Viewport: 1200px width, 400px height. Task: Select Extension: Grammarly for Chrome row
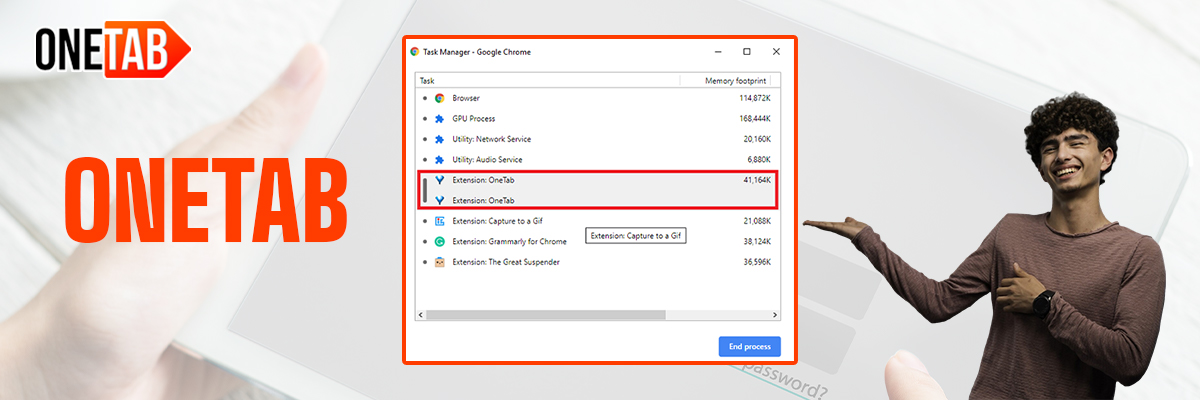click(598, 241)
